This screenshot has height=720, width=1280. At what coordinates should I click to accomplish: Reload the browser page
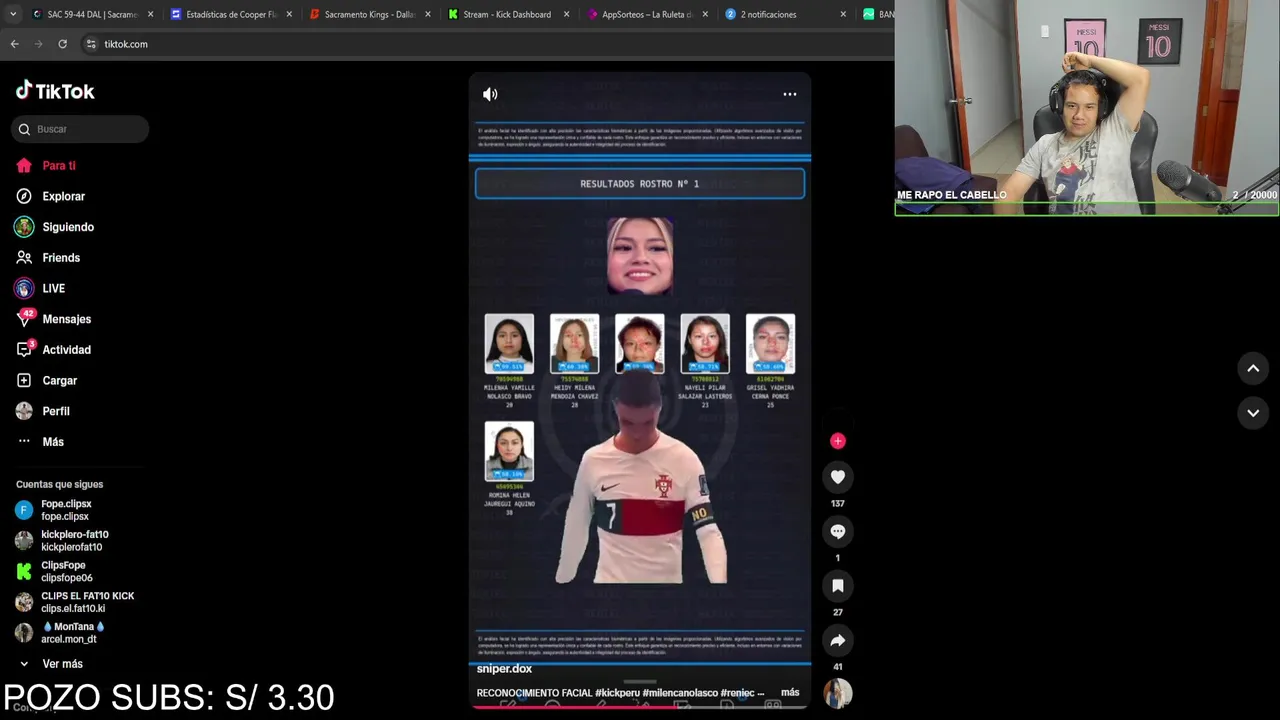62,44
